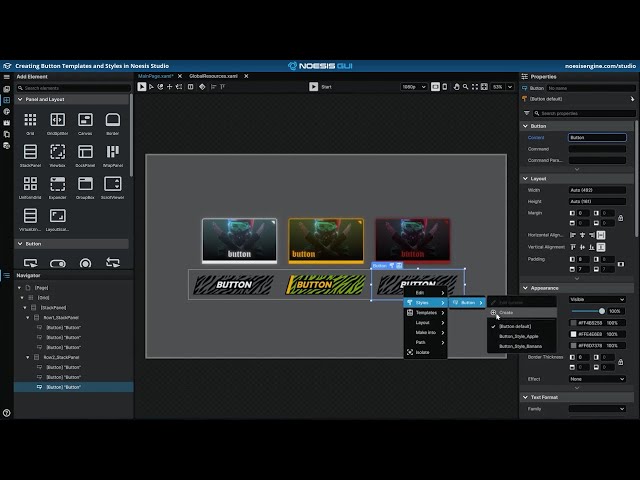Collapse the Row1_StackPanel tree node
Image resolution: width=640 pixels, height=480 pixels.
tap(28, 318)
